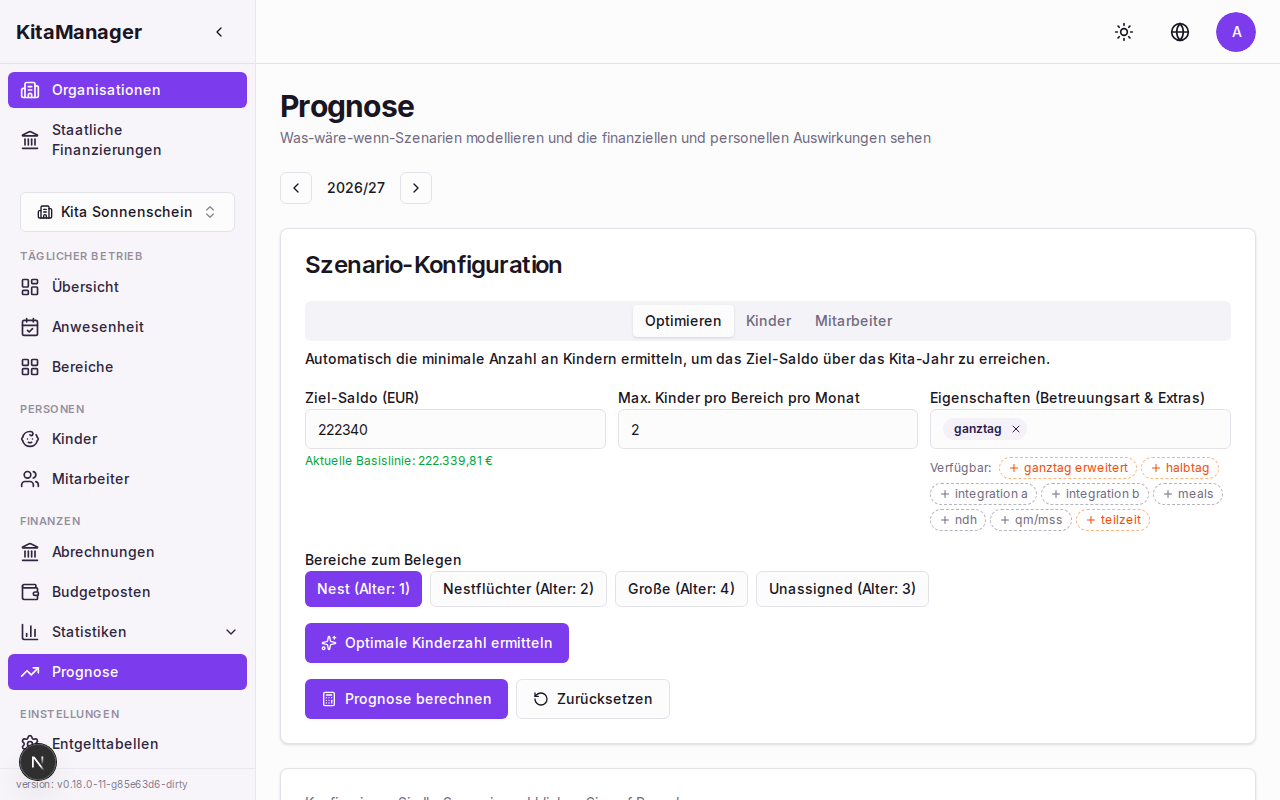Screen dimensions: 1280x800
Task: Switch to the Kinder scenario tab
Action: coord(768,321)
